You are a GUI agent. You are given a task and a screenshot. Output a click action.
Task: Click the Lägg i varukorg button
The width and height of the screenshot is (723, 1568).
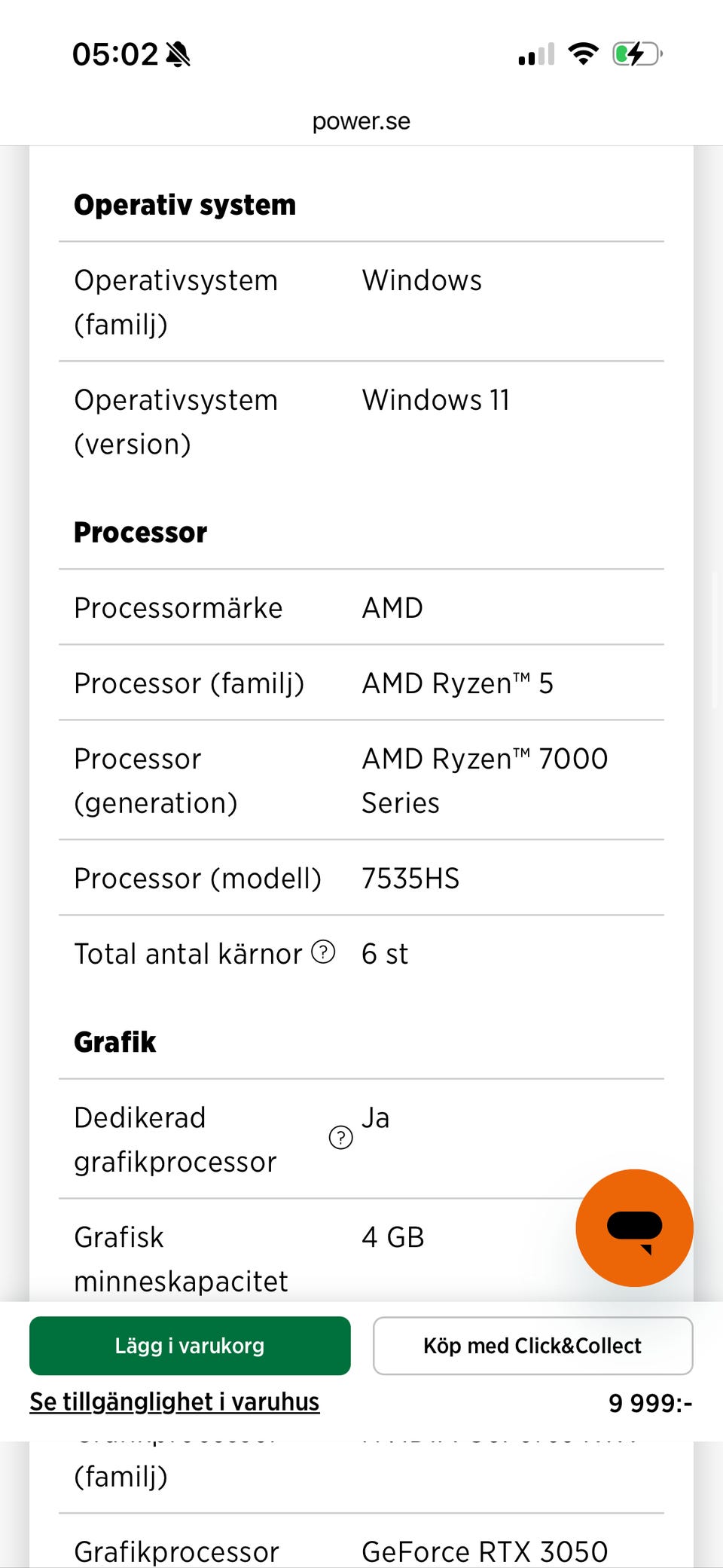click(190, 1346)
